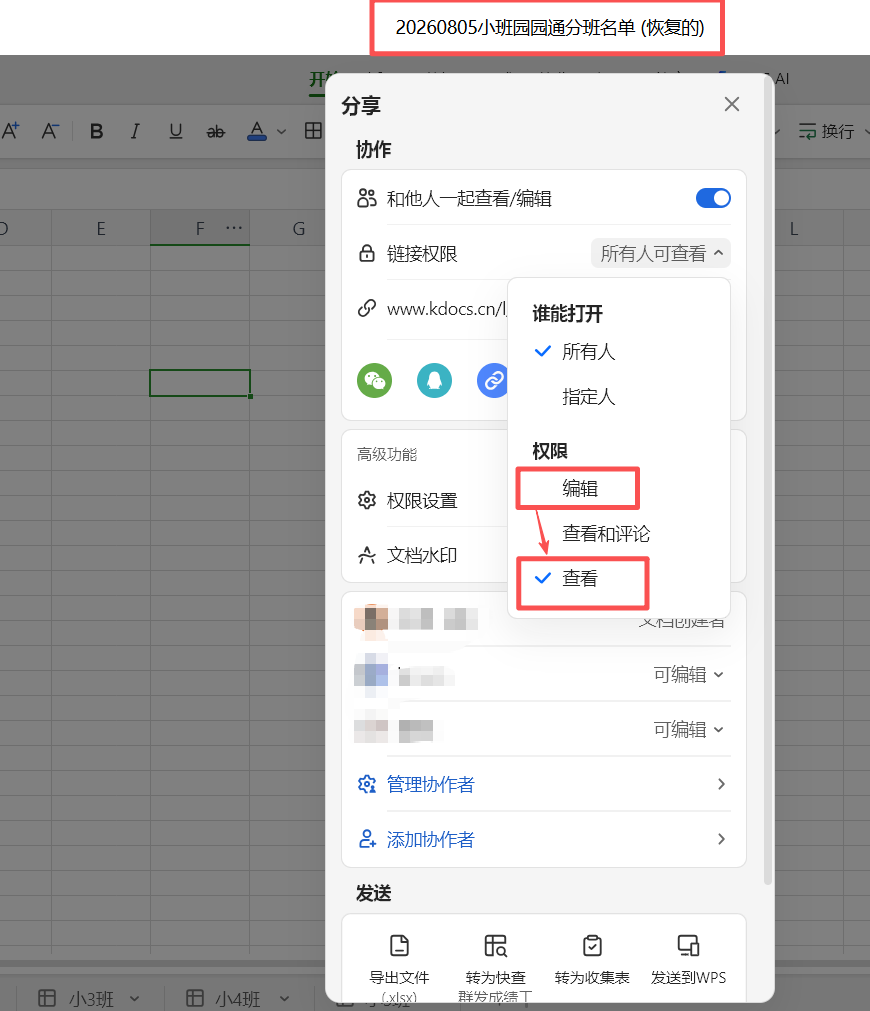Choose 查看和评论 permission option
Viewport: 870px width, 1011px height.
[x=606, y=534]
